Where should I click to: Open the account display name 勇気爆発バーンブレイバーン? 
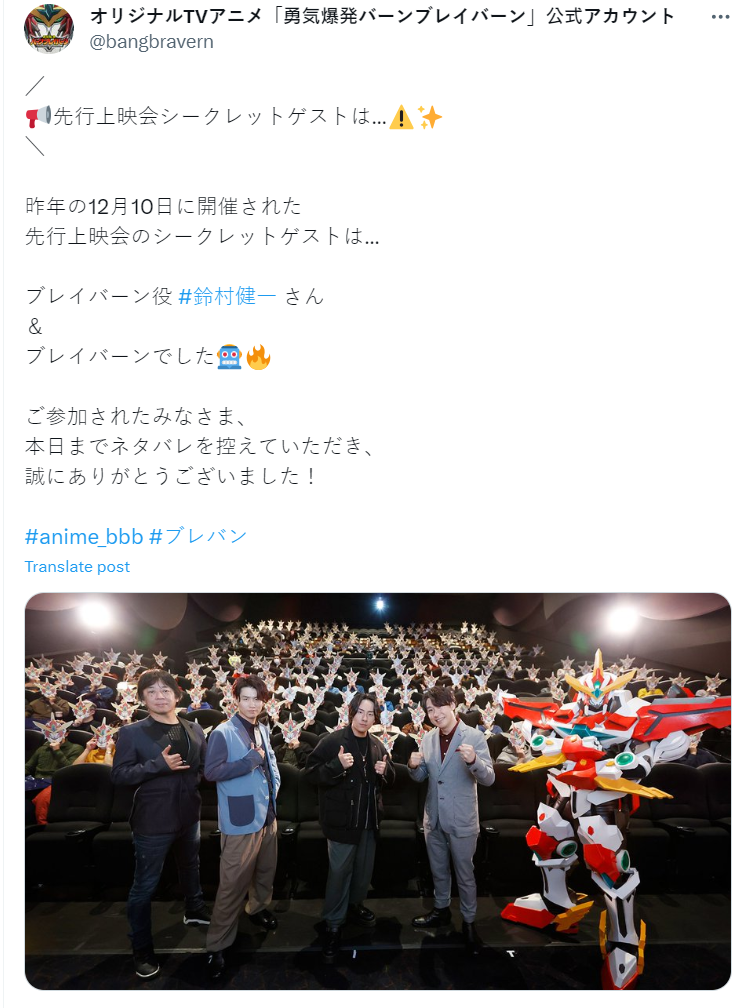click(383, 16)
